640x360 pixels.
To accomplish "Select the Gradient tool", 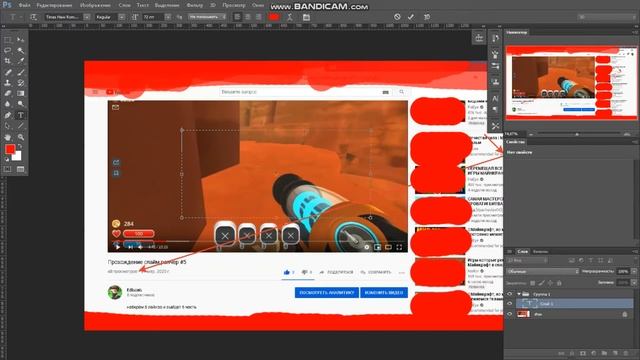I will [x=20, y=93].
